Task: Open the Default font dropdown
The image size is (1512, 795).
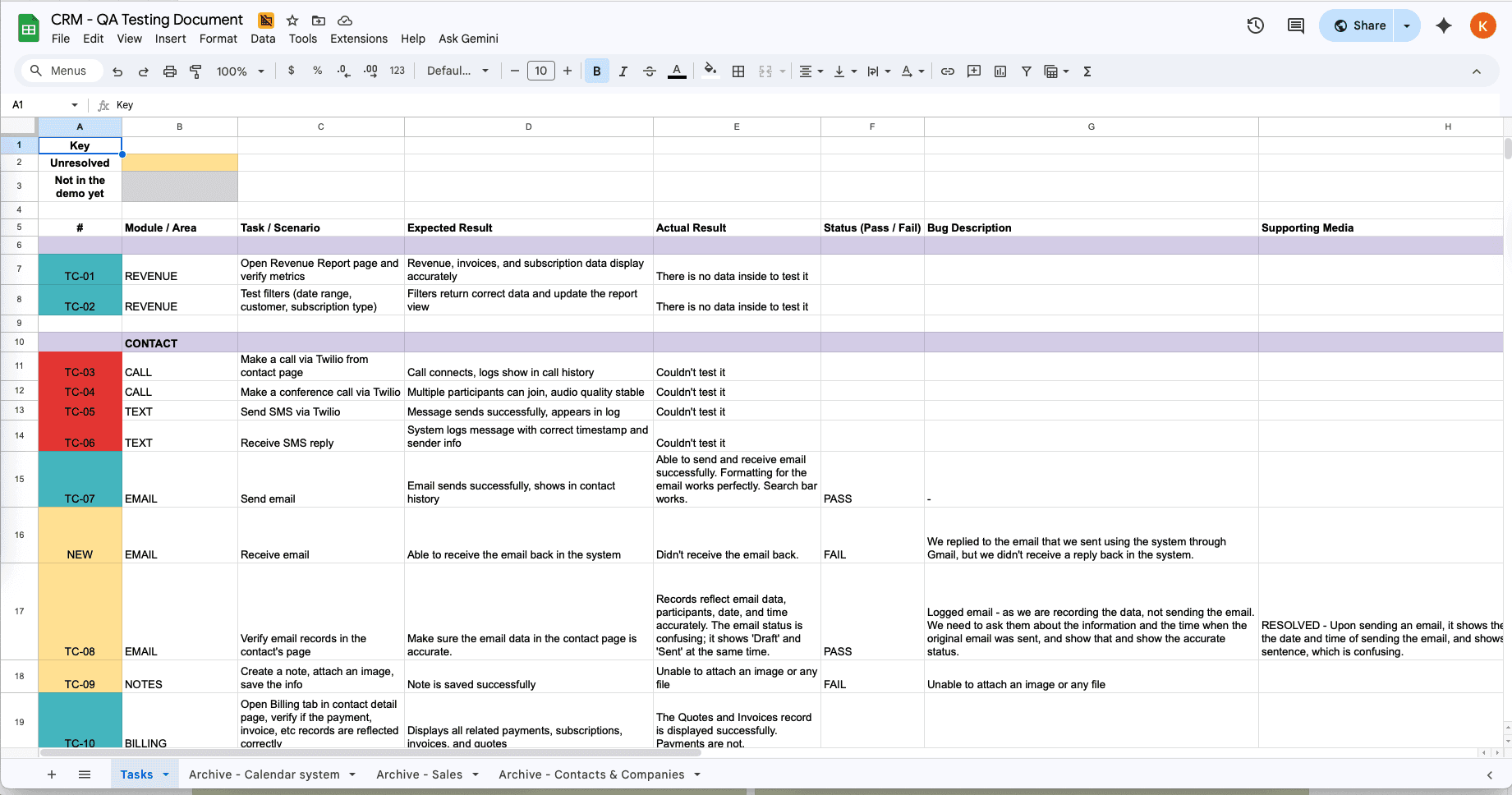Action: (x=457, y=71)
